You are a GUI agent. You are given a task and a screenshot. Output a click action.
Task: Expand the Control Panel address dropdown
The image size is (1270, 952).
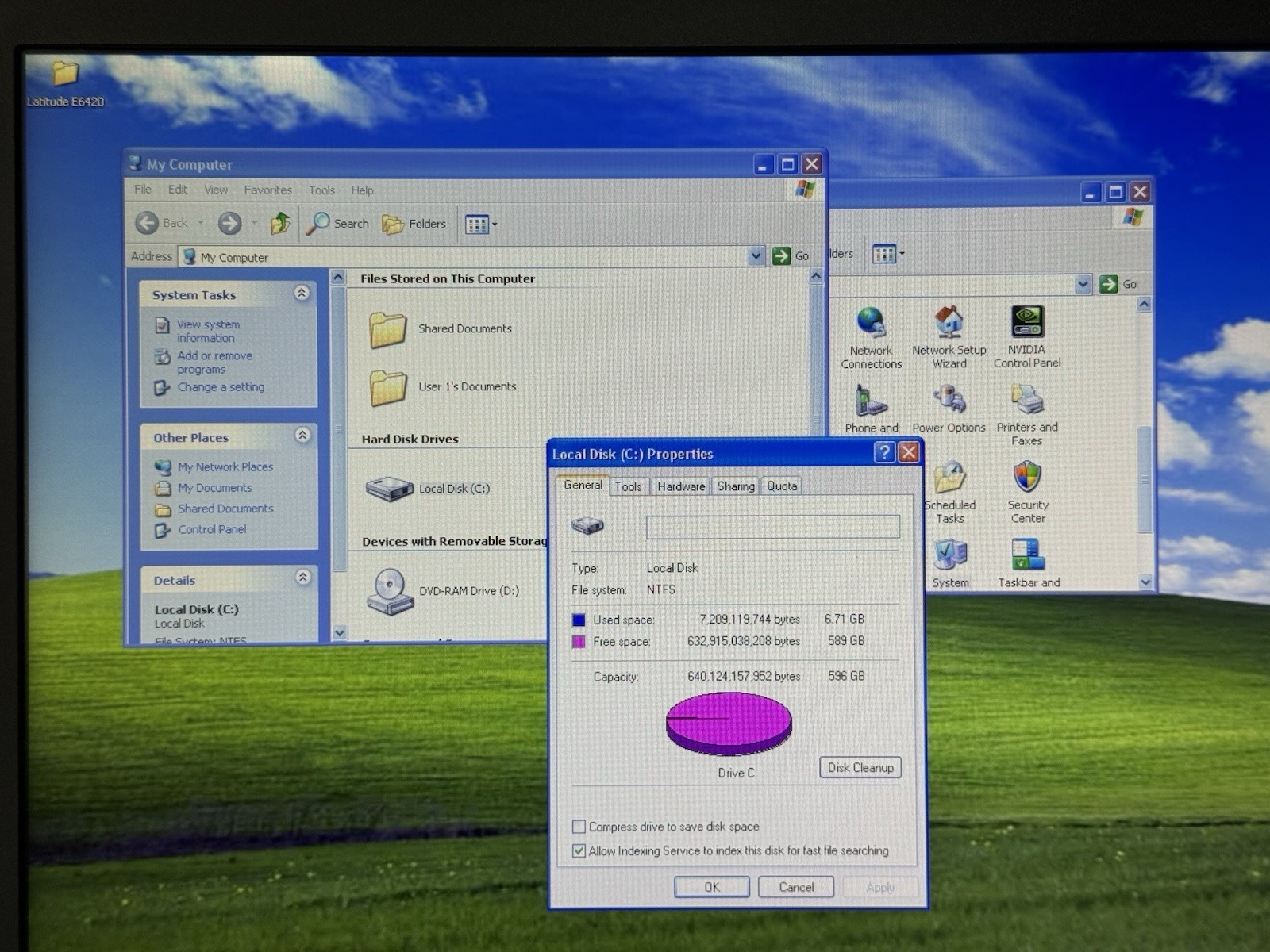(x=1083, y=284)
